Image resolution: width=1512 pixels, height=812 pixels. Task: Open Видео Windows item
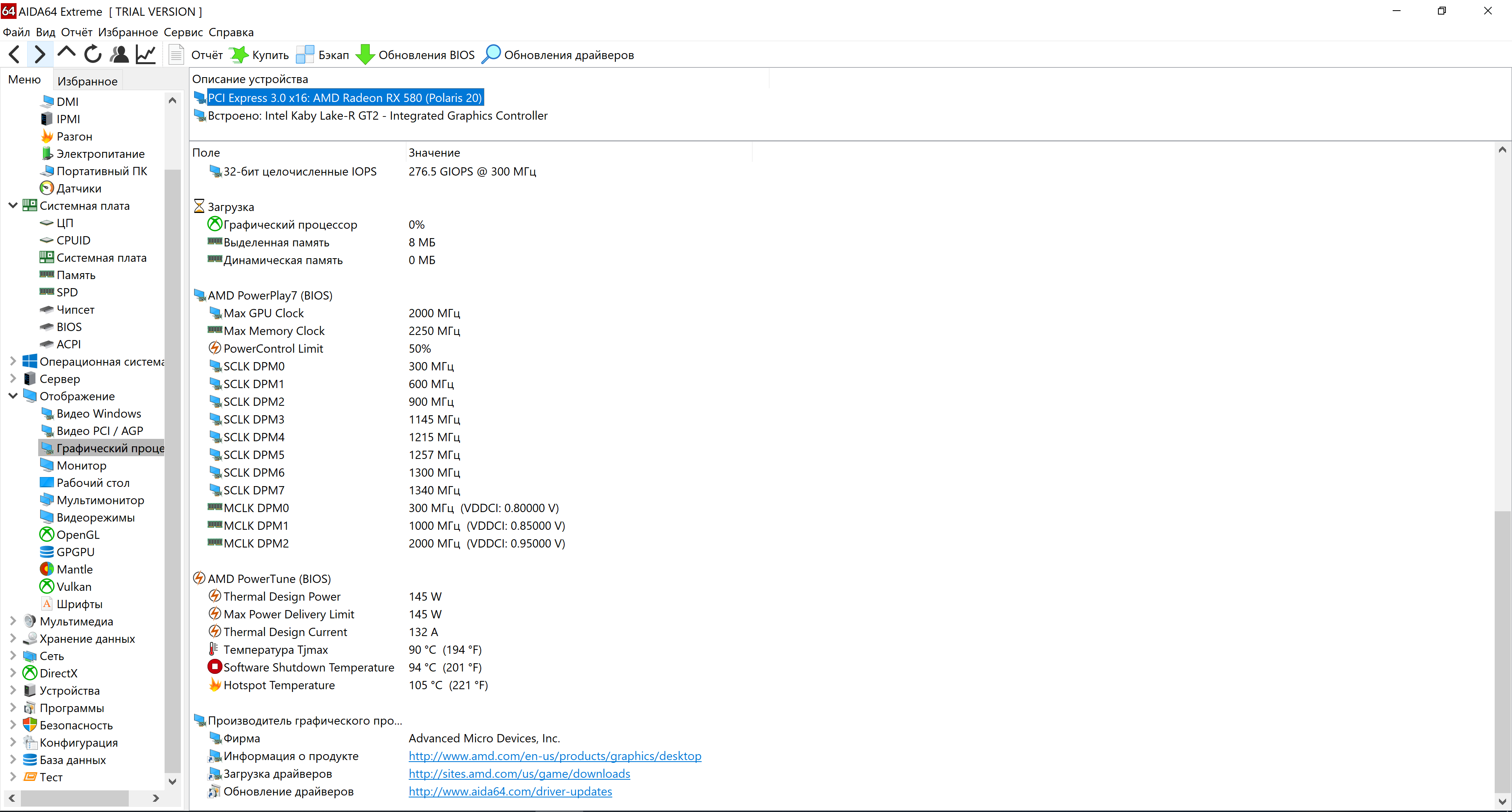[91, 413]
